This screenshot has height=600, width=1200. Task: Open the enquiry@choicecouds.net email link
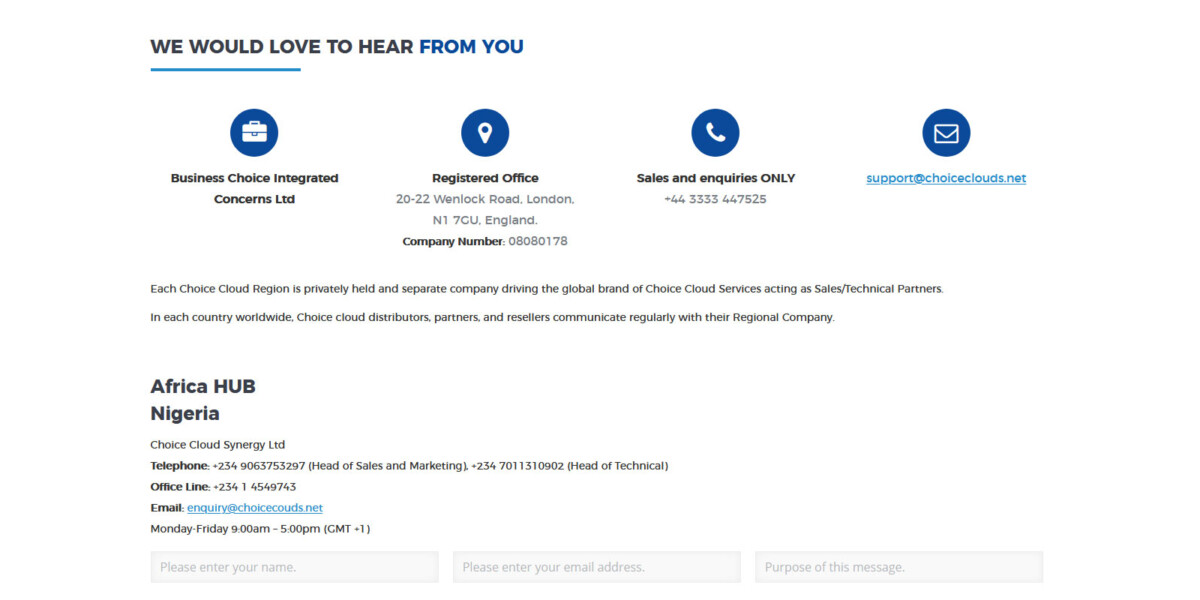pos(255,507)
